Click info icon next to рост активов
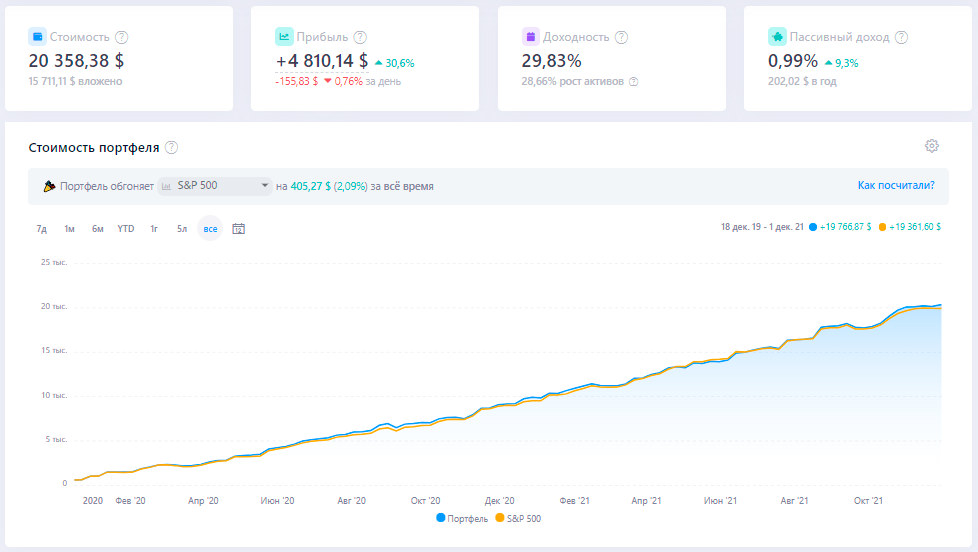 coord(633,81)
